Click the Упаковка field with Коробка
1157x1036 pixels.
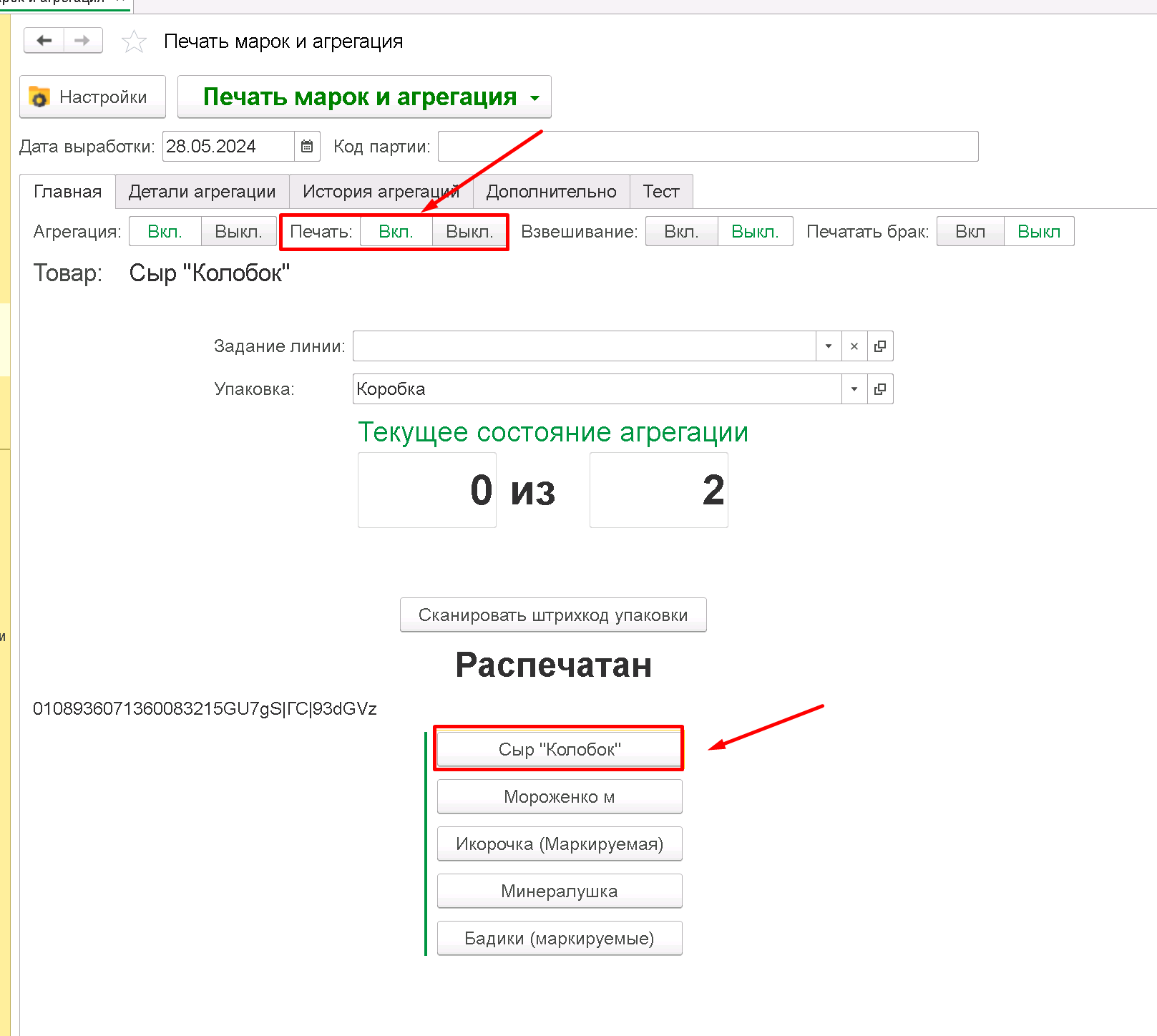[x=597, y=389]
